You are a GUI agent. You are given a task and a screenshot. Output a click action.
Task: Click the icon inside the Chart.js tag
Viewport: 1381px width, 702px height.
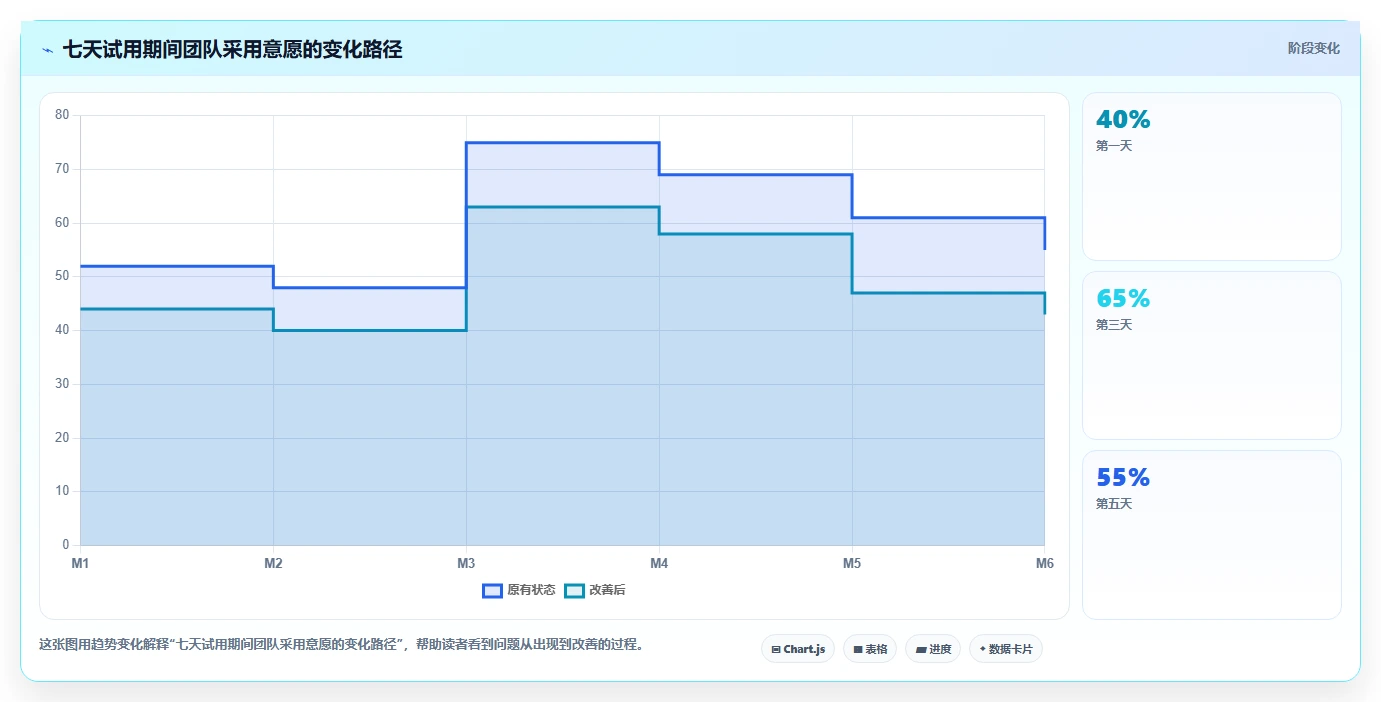(x=776, y=650)
